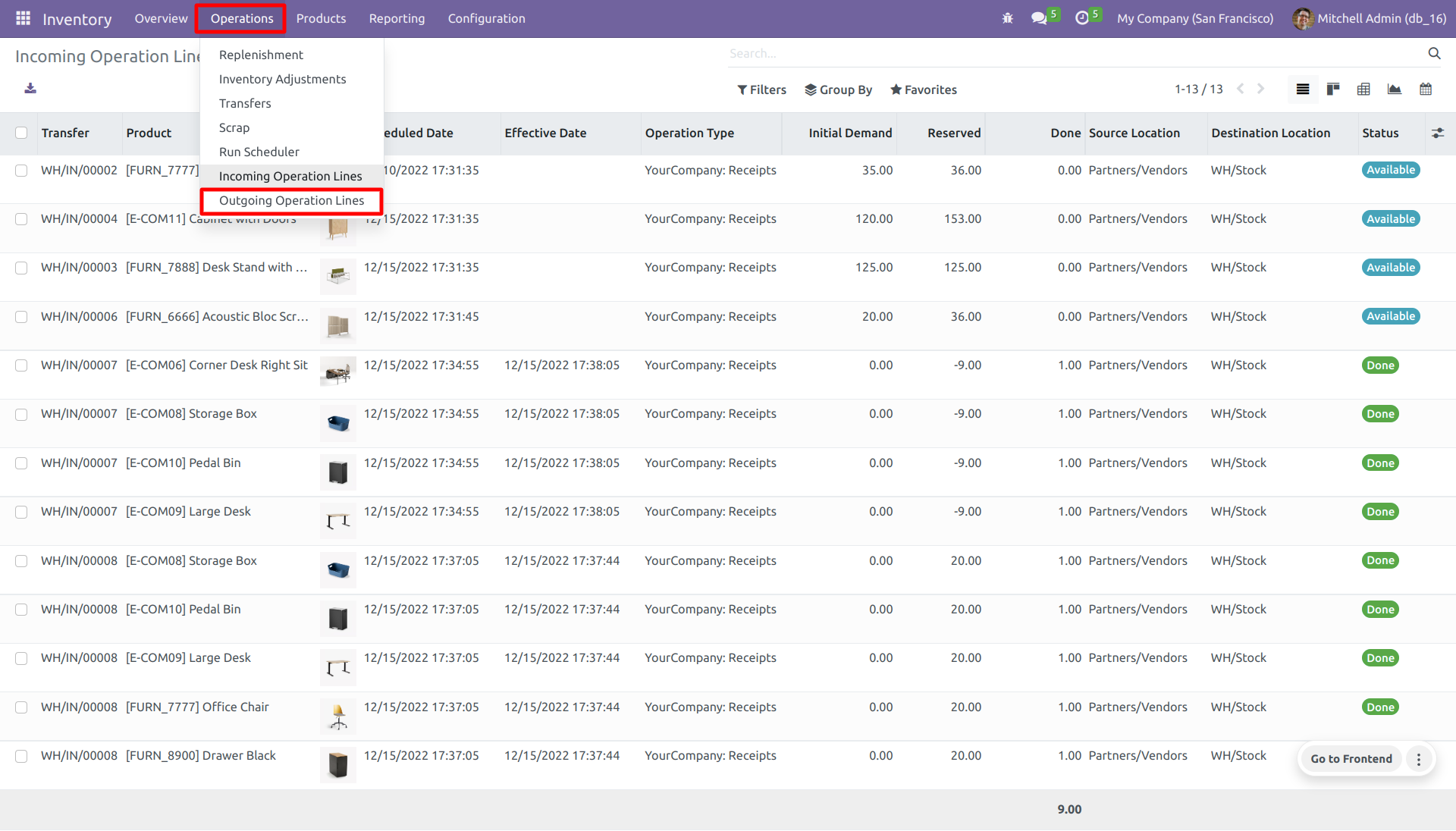The height and width of the screenshot is (831, 1456).
Task: Open the apps grid menu icon
Action: pos(23,18)
